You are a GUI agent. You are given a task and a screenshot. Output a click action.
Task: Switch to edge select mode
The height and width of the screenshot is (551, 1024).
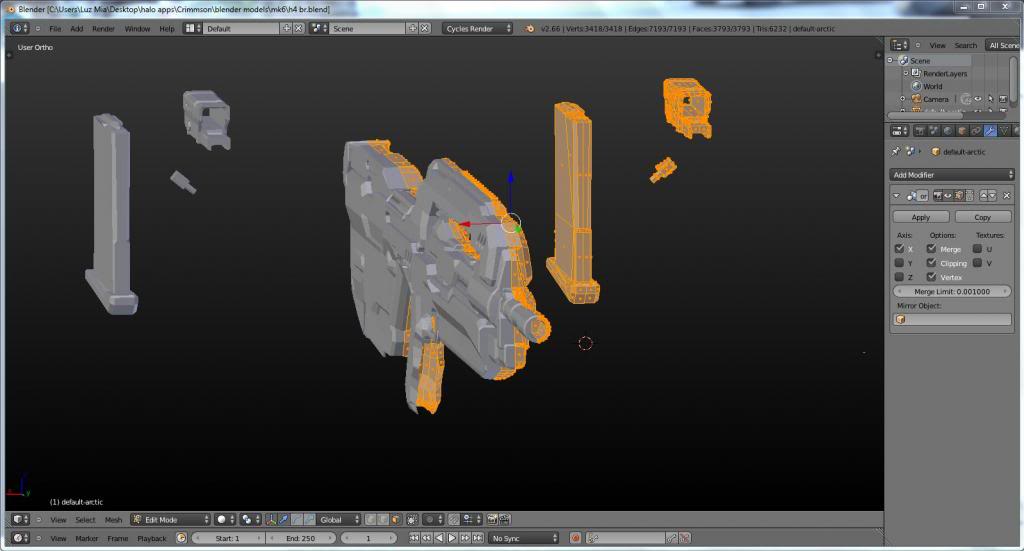[383, 520]
